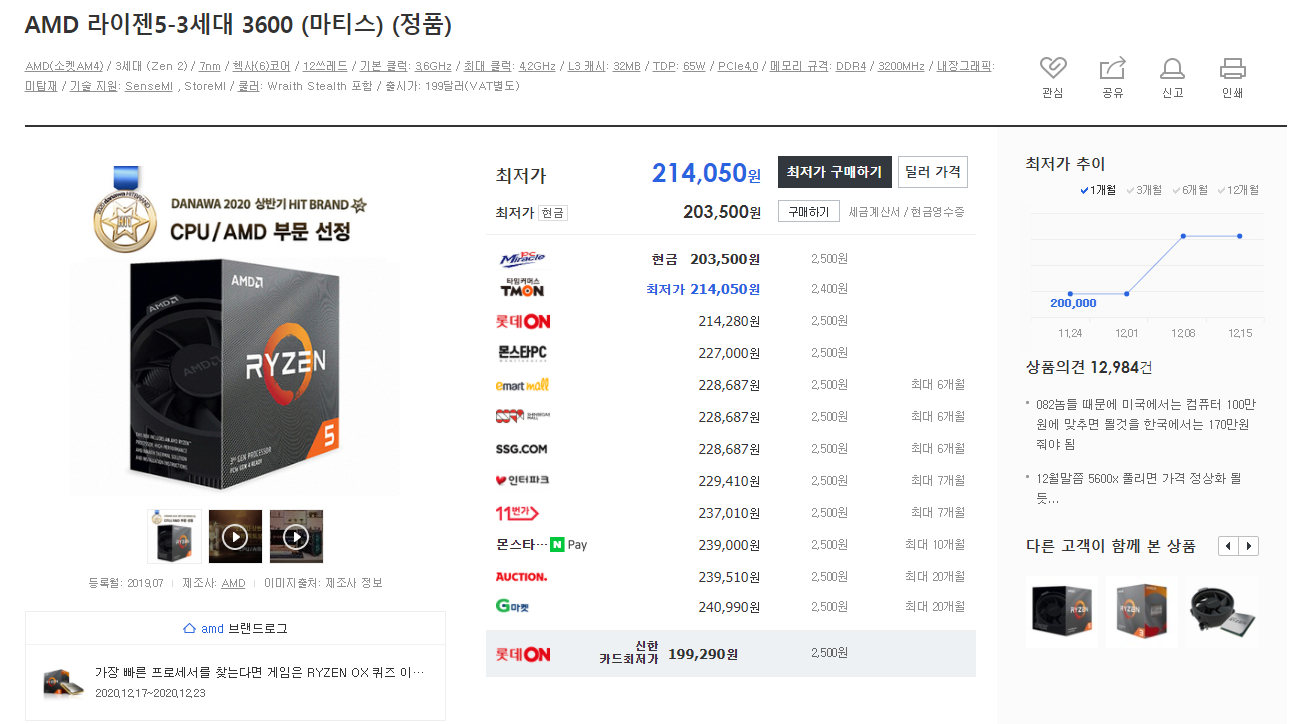Image resolution: width=1296 pixels, height=724 pixels.
Task: Open 몬스타PC shop logo
Action: click(522, 353)
